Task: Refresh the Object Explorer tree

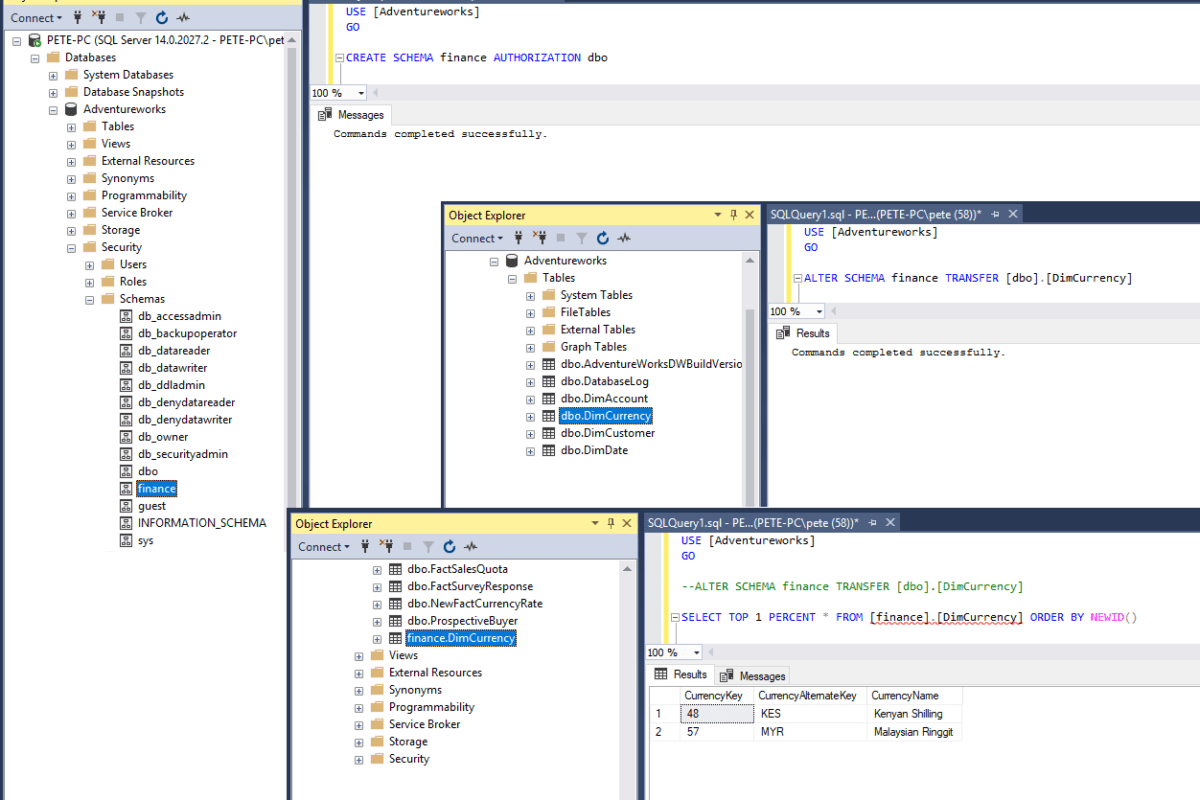Action: [x=161, y=17]
